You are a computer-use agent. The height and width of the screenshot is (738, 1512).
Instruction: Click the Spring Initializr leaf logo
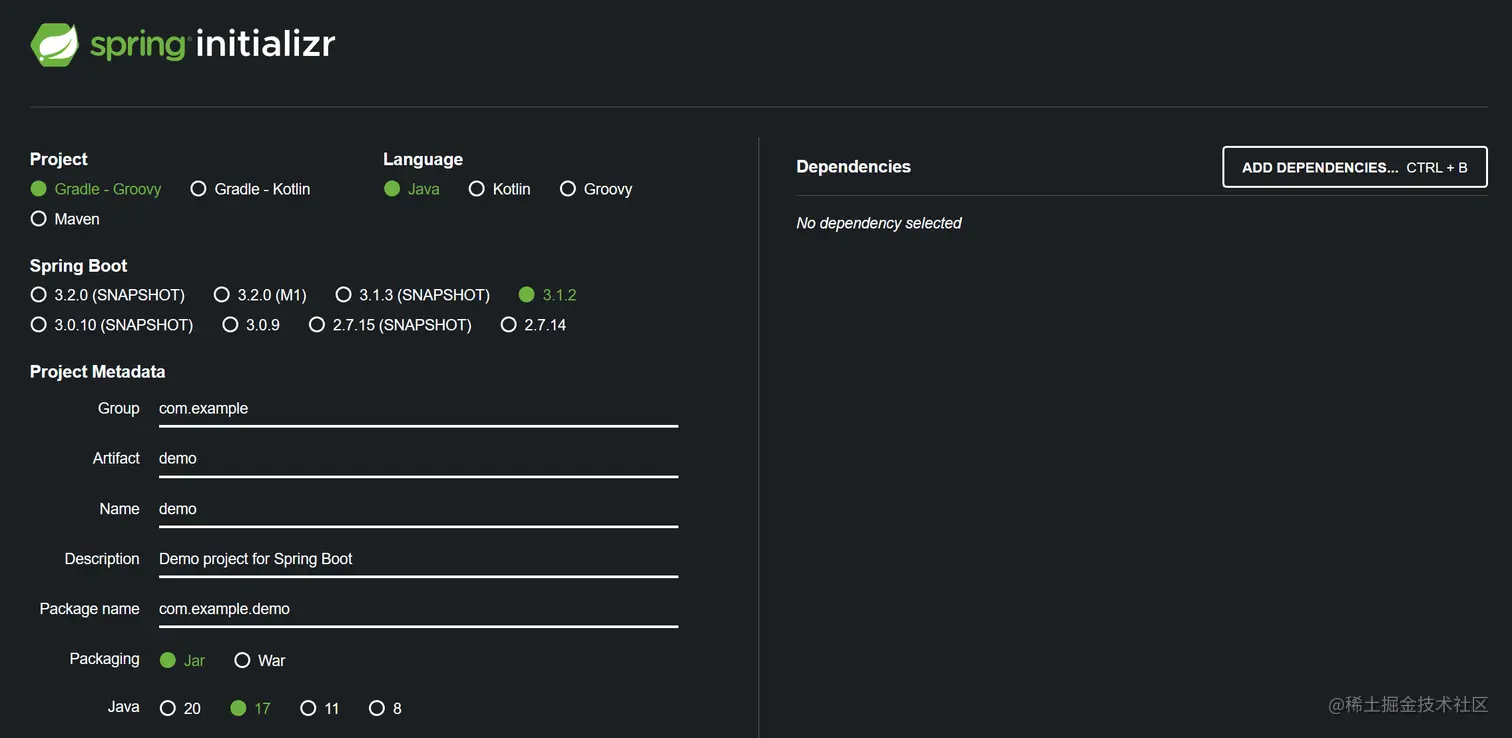click(55, 44)
